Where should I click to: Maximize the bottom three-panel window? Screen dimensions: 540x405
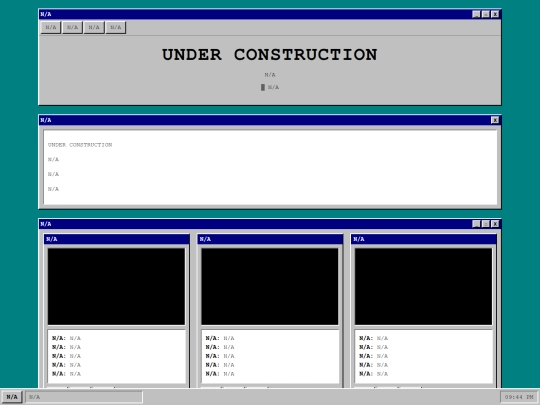486,224
